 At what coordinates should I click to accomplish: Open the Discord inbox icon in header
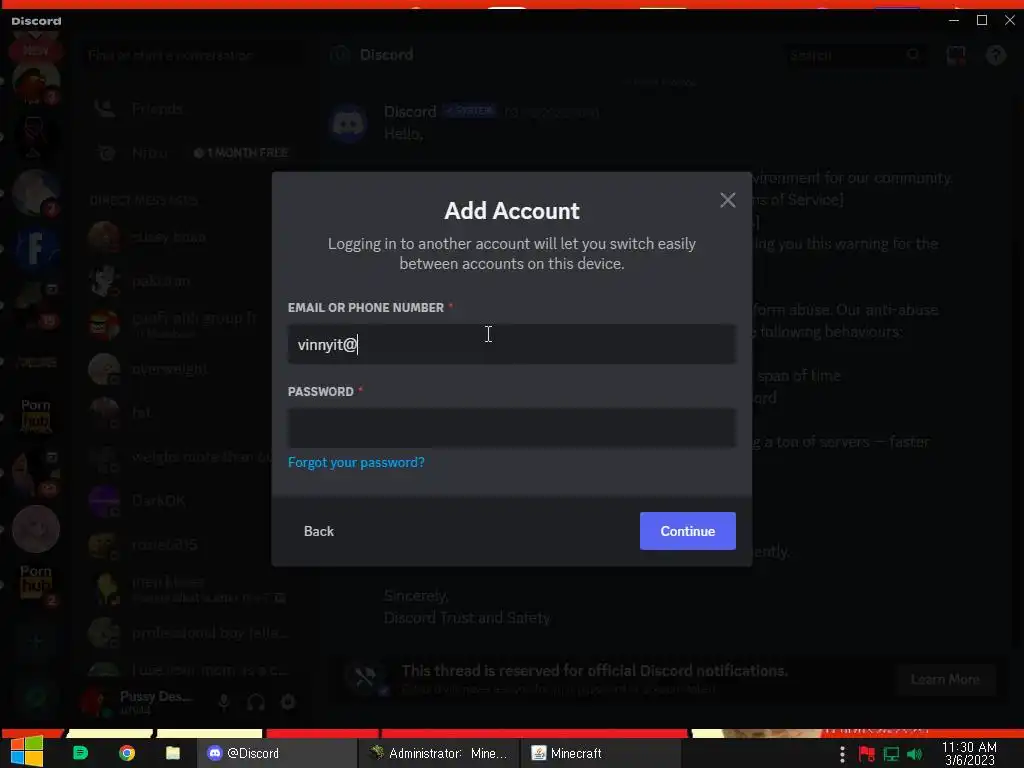(x=956, y=55)
